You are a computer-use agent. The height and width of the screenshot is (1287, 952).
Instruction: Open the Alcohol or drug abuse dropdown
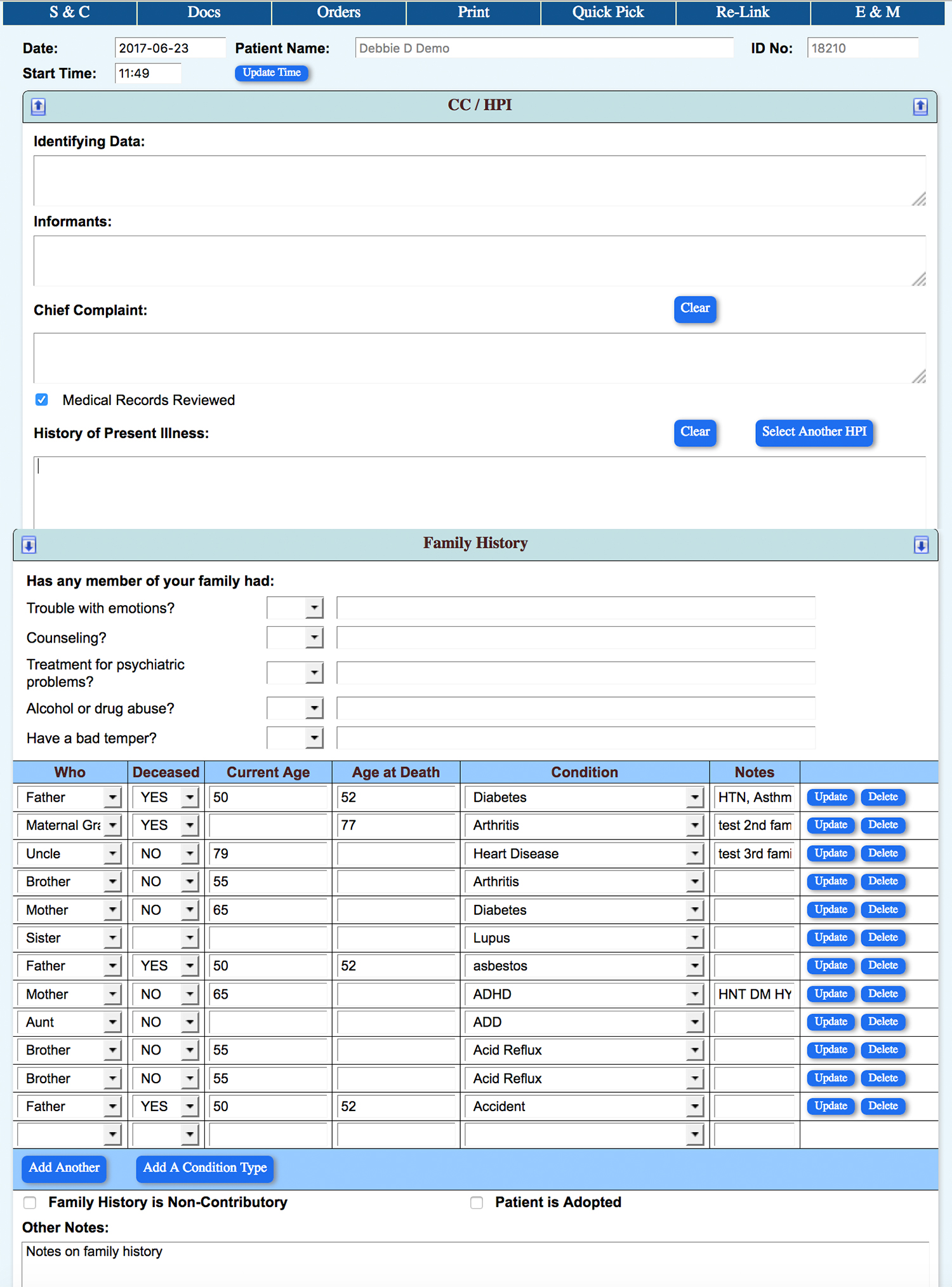coord(295,708)
